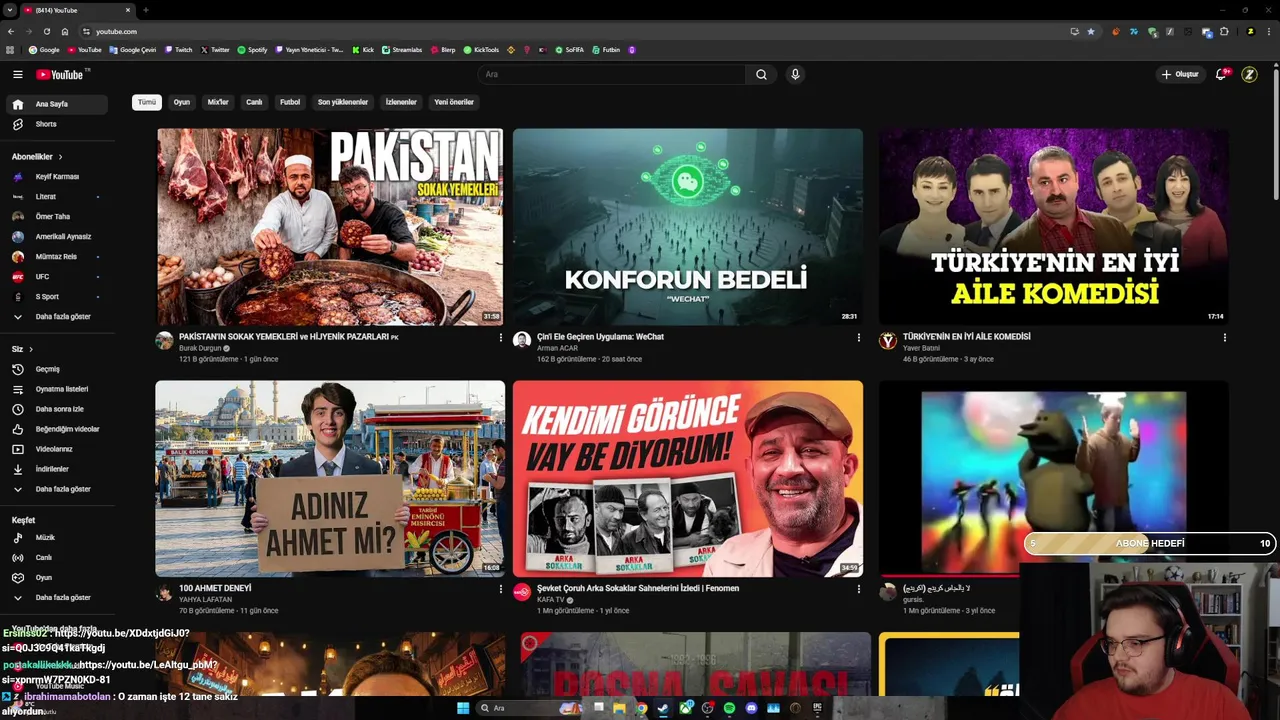Play the Kendimi Görünce Vay Be thumbnail
Image resolution: width=1280 pixels, height=720 pixels.
(x=688, y=478)
